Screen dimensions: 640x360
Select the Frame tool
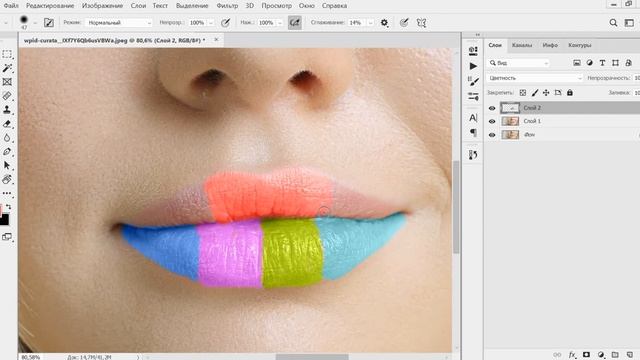[7, 82]
